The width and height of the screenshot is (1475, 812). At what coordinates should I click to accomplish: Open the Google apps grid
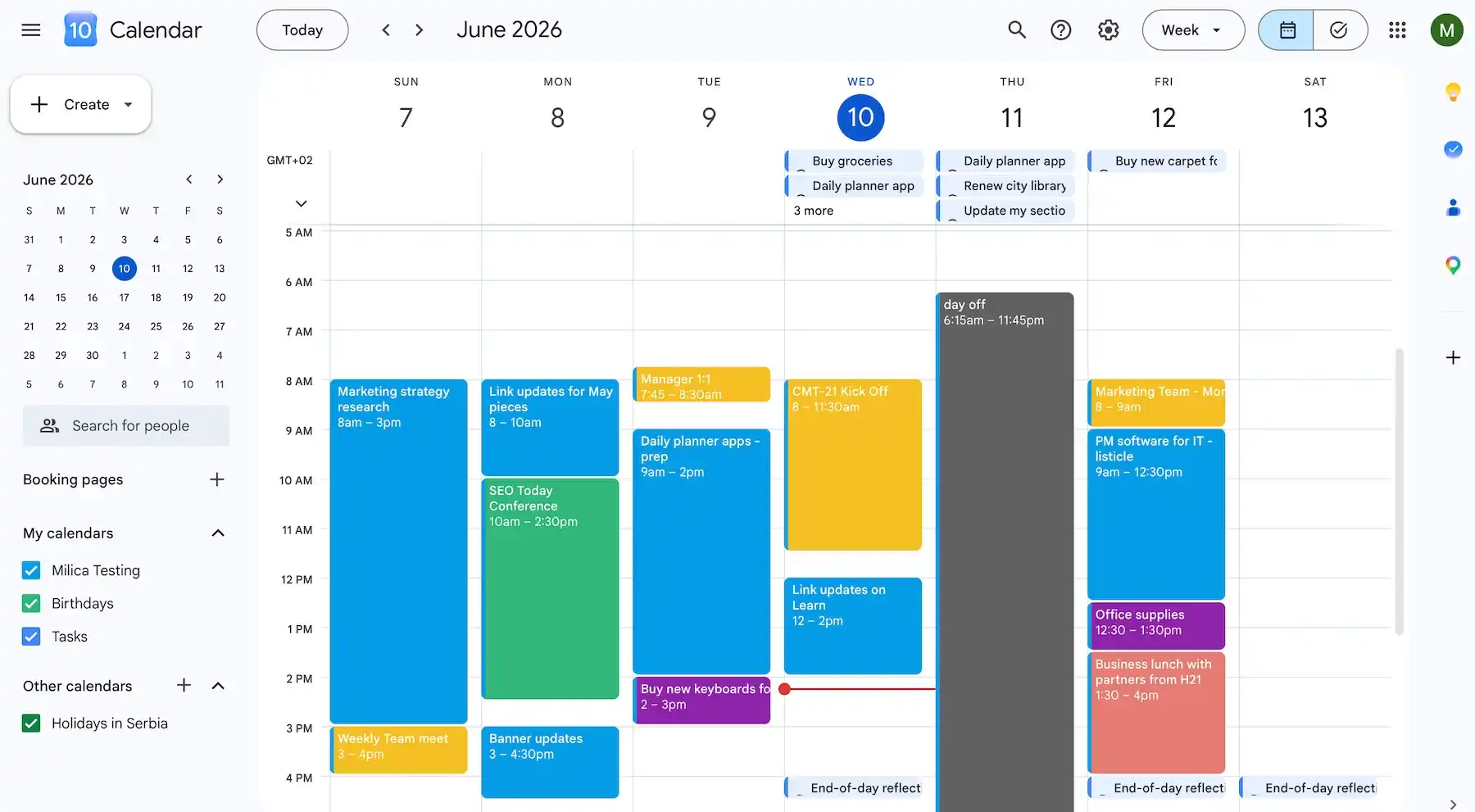1398,30
